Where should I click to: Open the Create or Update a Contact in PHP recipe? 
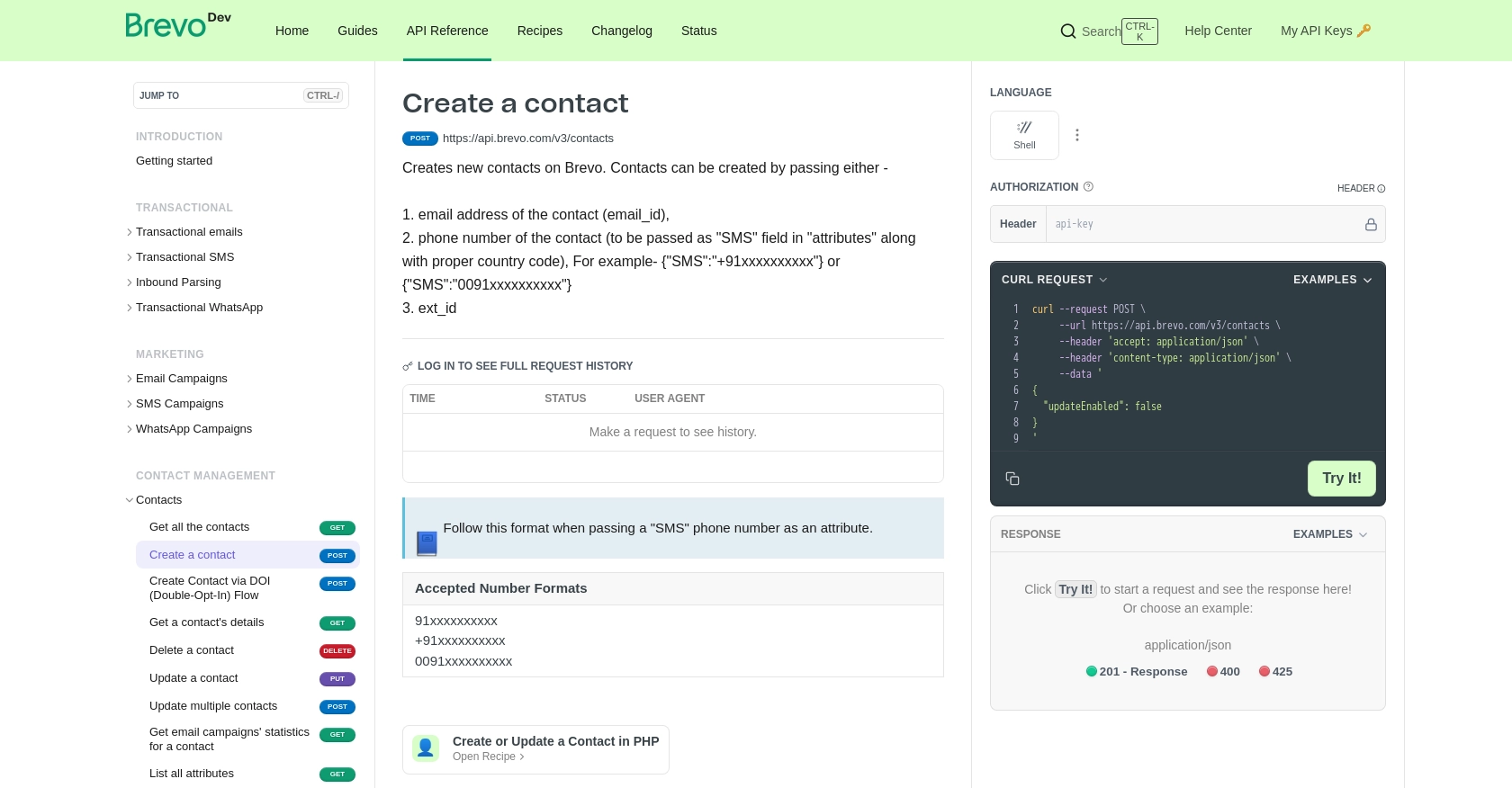(x=535, y=749)
